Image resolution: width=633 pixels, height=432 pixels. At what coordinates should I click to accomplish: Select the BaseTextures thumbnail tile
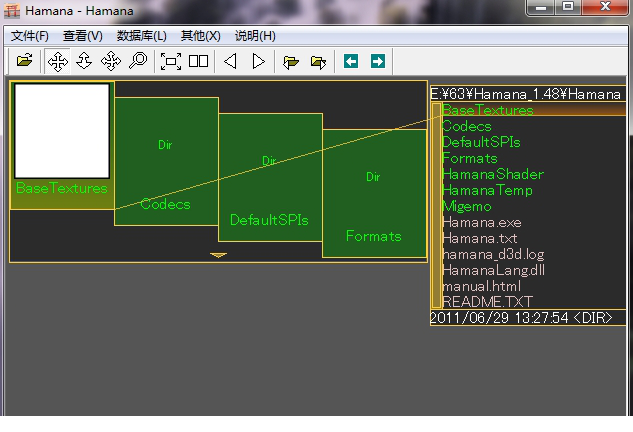click(62, 145)
